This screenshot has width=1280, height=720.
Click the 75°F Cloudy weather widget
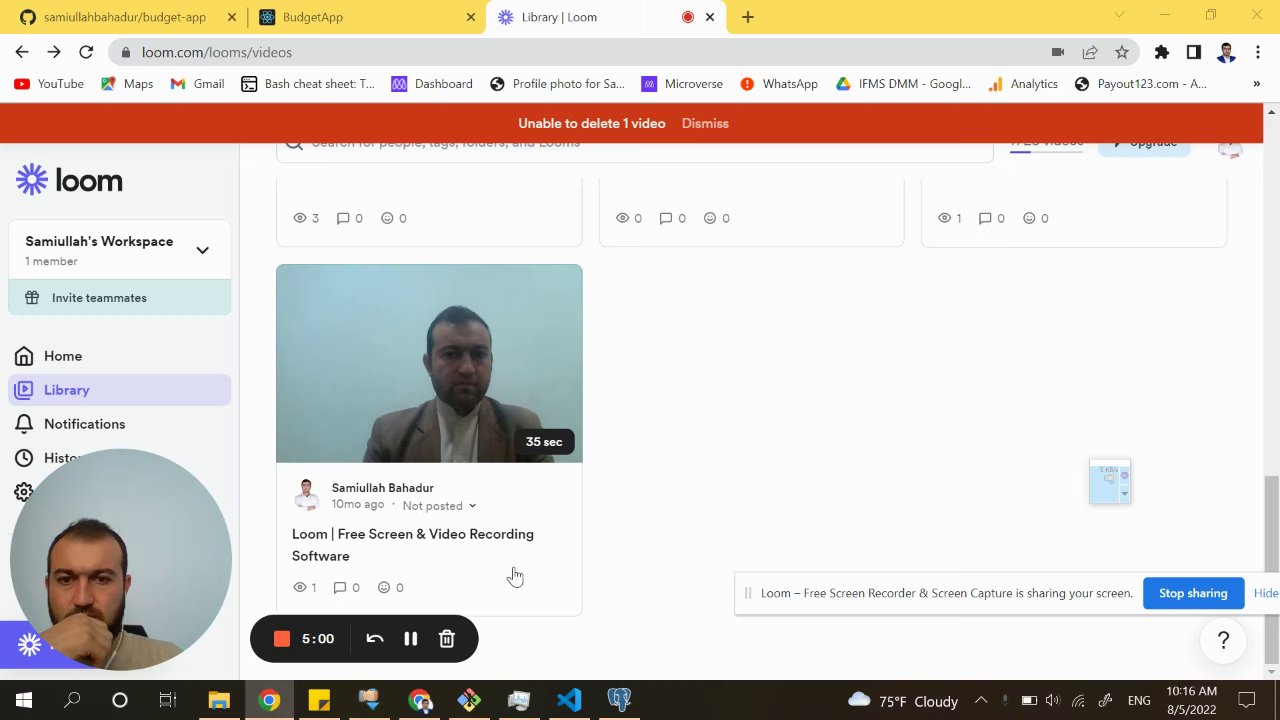pos(903,701)
